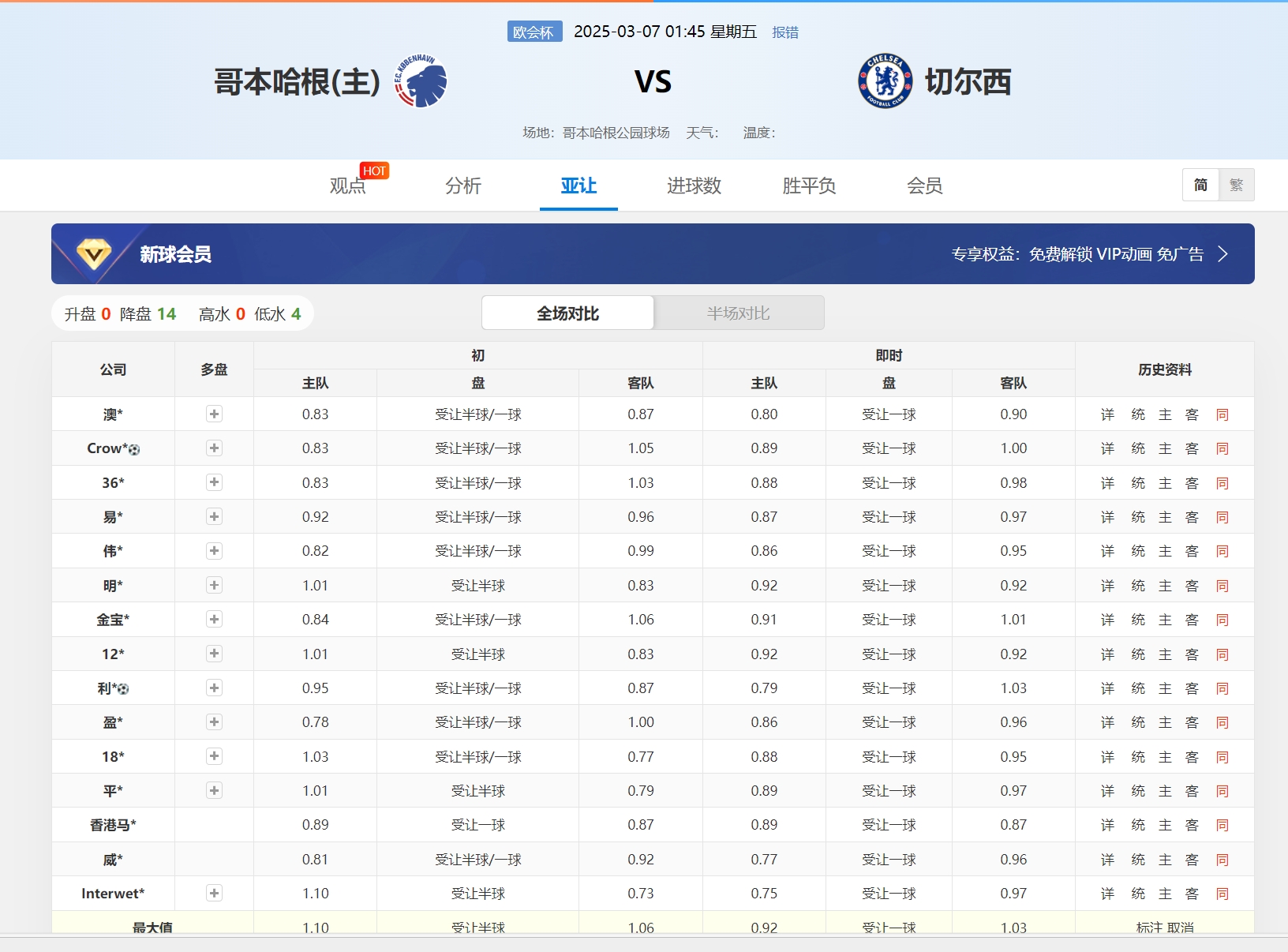
Task: Click 客 in the 易* row
Action: (x=1192, y=517)
